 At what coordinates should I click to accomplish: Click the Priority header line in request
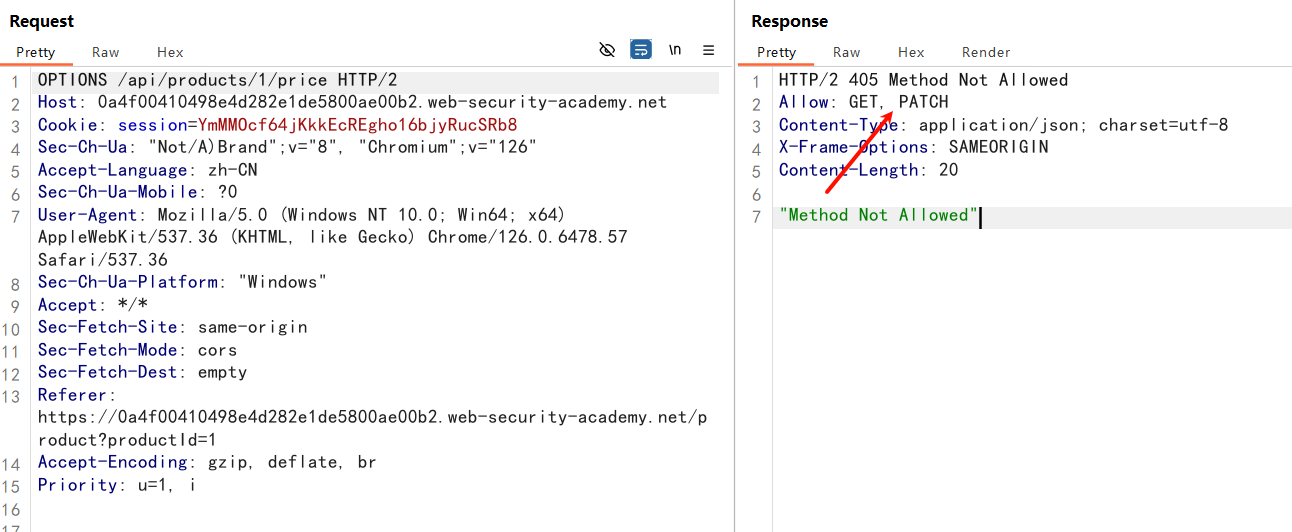click(x=116, y=485)
